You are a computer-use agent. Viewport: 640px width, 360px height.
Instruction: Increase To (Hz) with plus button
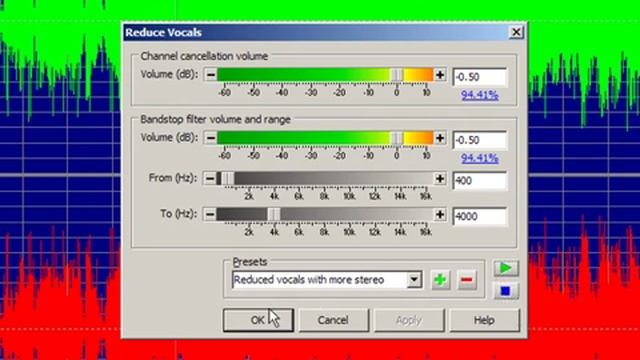440,214
